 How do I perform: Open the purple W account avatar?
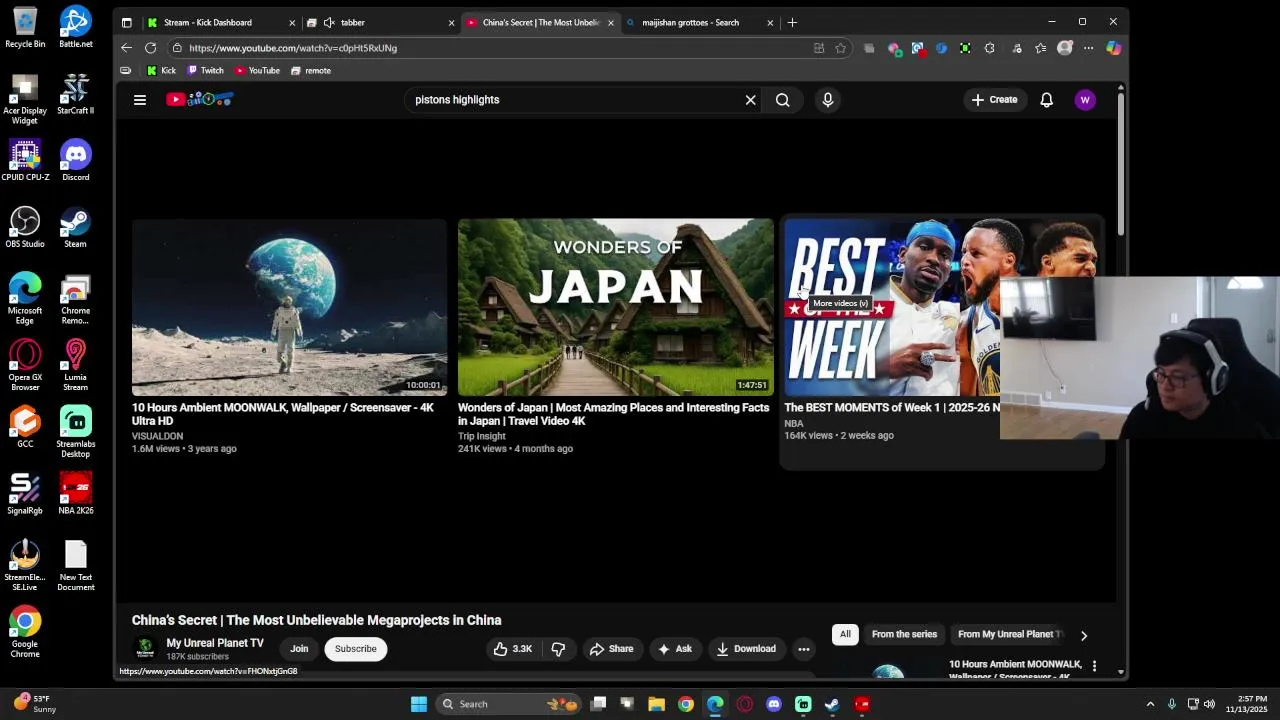pyautogui.click(x=1085, y=100)
